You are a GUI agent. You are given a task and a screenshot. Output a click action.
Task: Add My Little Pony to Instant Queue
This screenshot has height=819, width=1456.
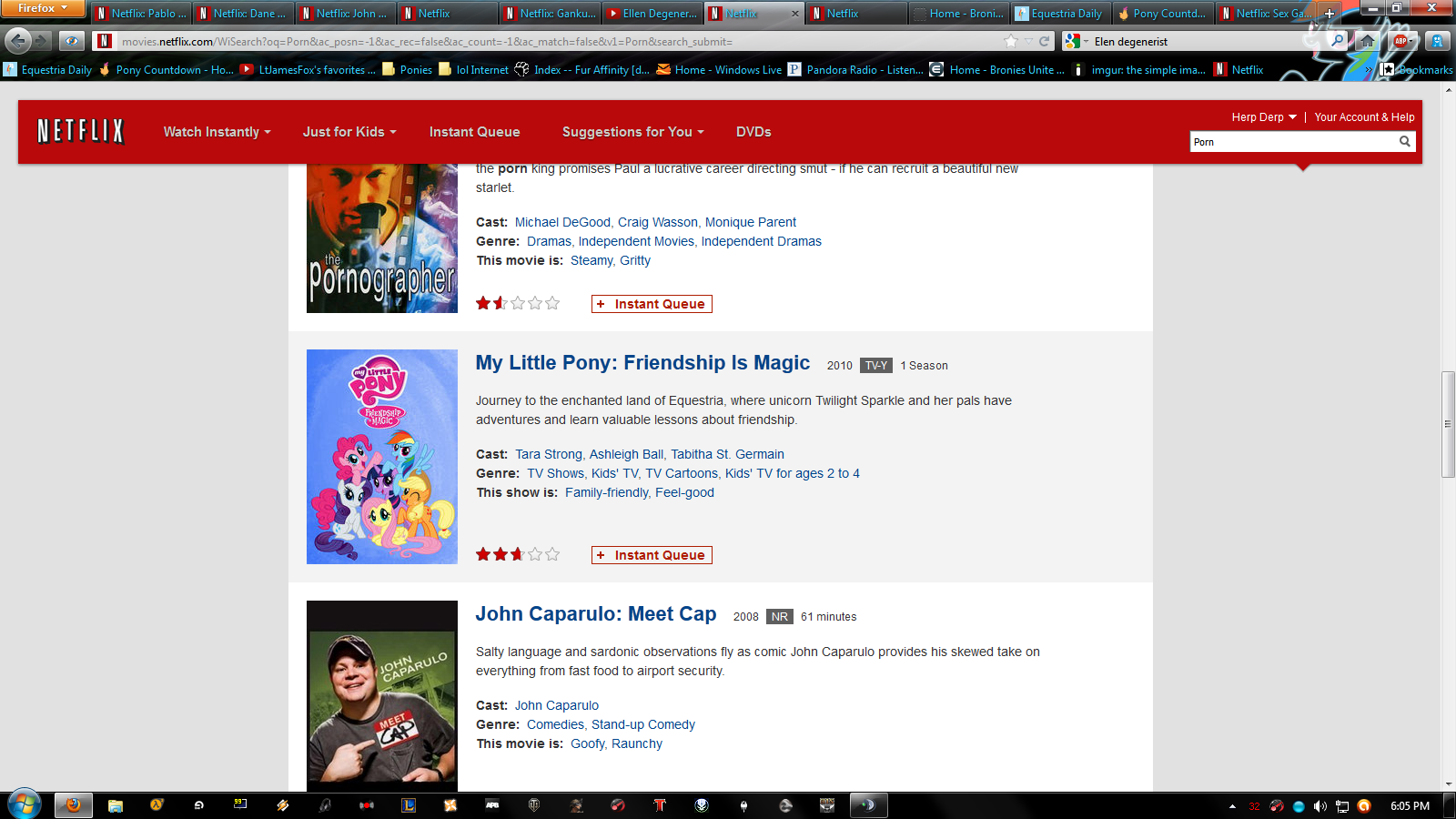click(652, 555)
